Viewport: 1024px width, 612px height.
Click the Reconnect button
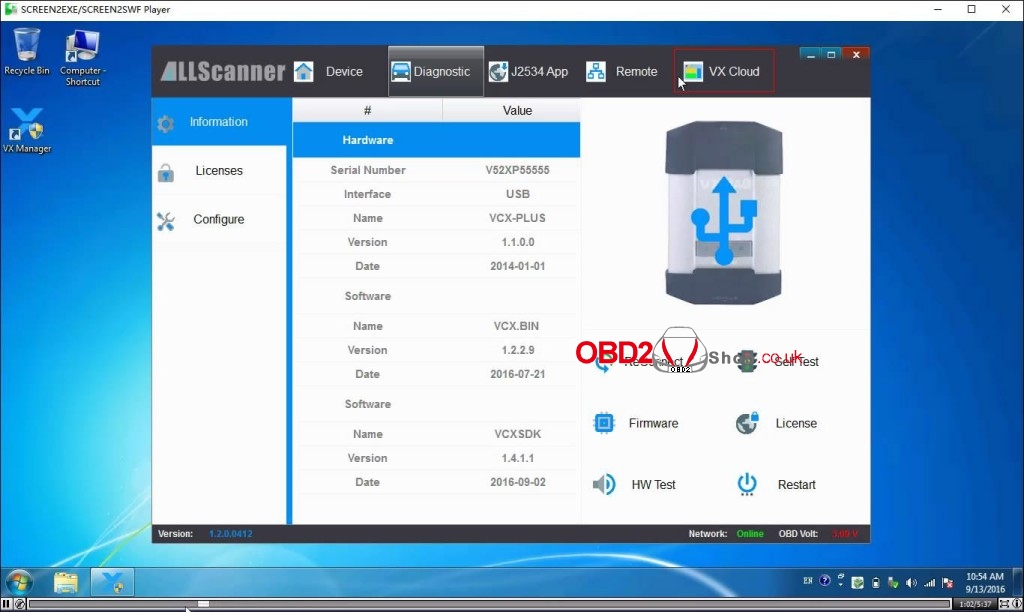pyautogui.click(x=640, y=362)
